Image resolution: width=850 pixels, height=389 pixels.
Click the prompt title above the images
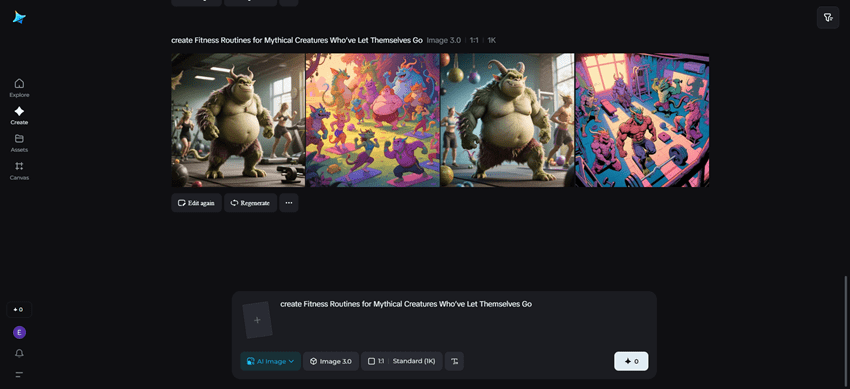297,40
